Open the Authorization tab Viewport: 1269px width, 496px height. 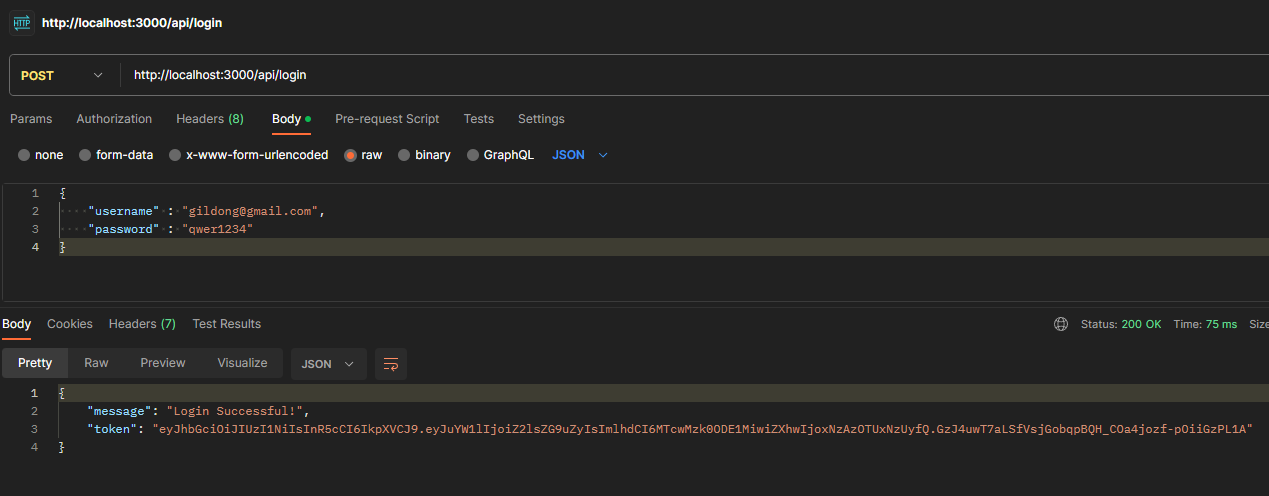[x=114, y=119]
